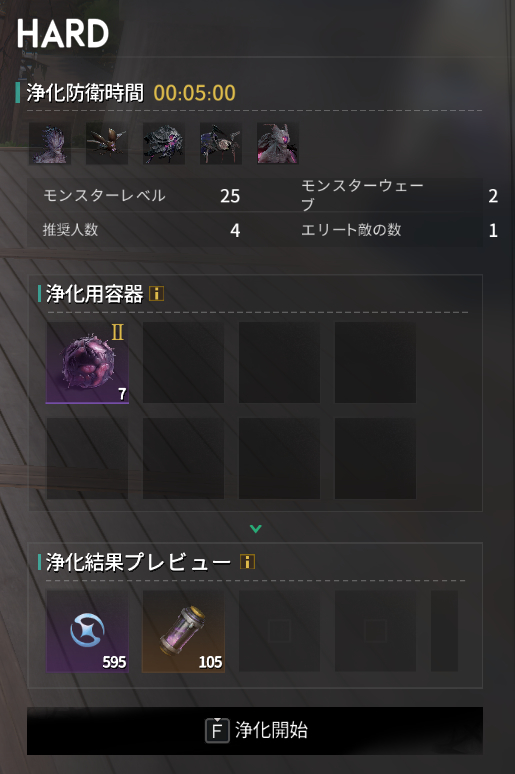Click the pink-eyed elite monster portrait

pyautogui.click(x=278, y=143)
